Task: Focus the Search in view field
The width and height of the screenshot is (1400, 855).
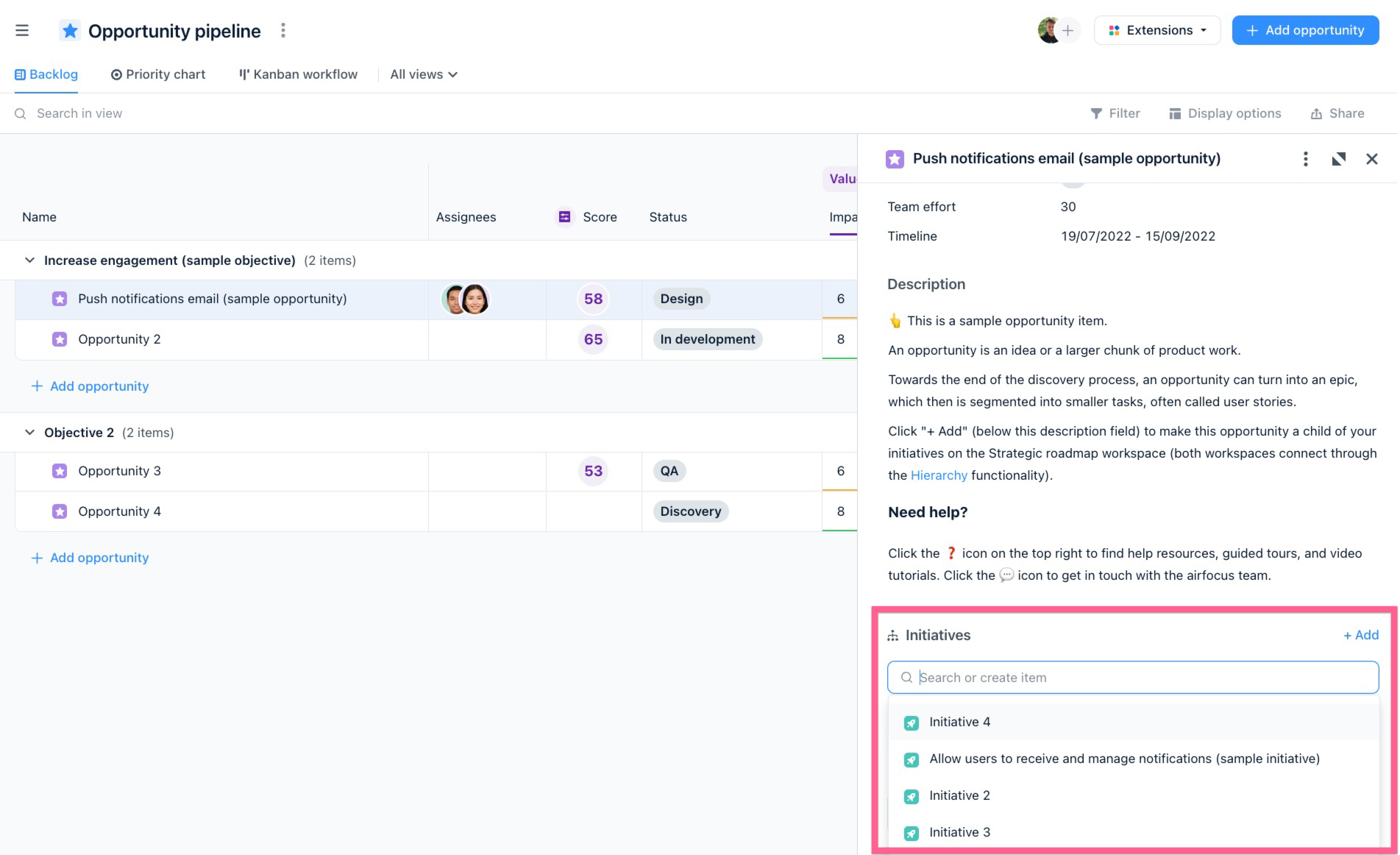Action: pyautogui.click(x=79, y=113)
